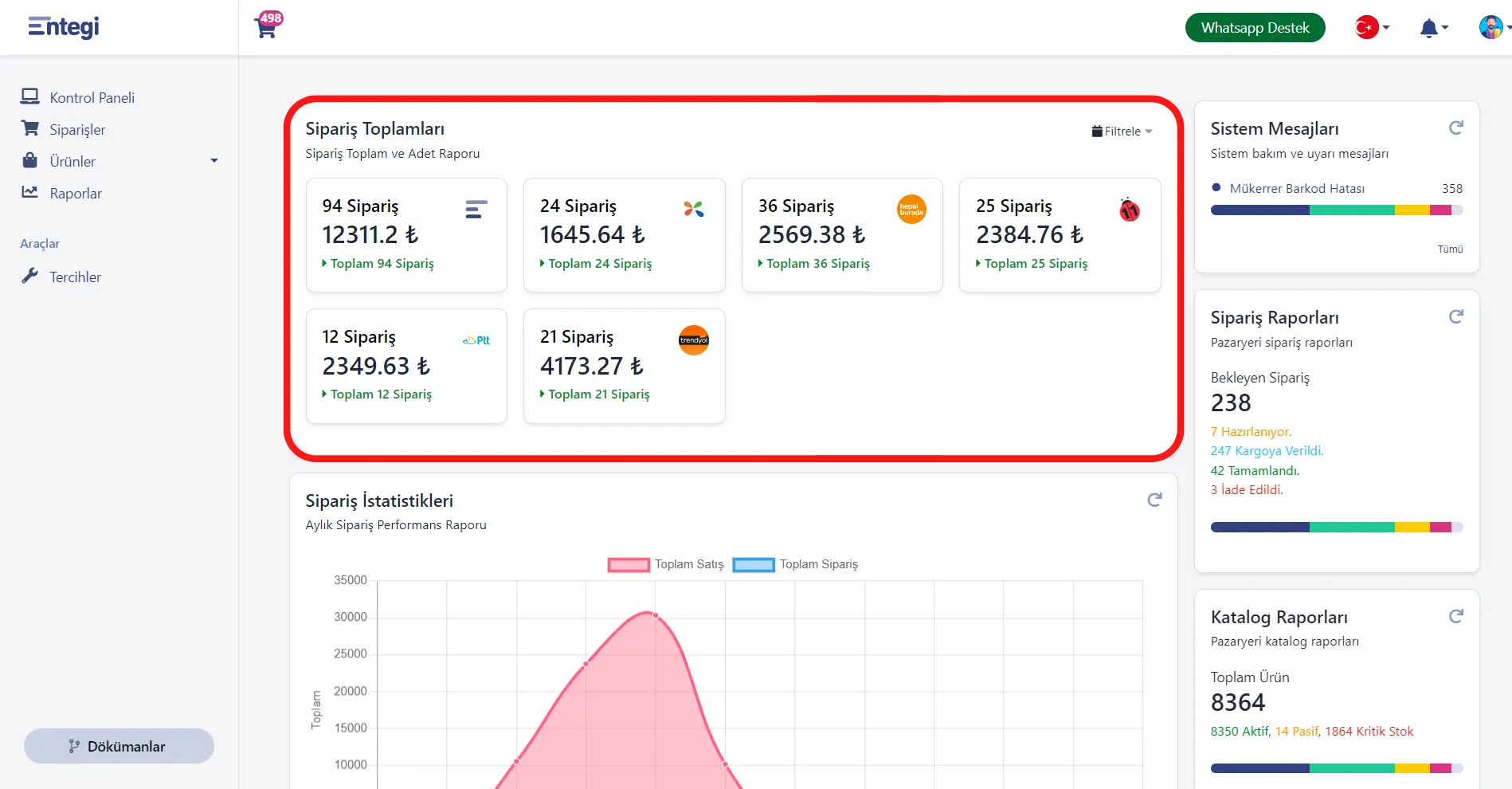Viewport: 1512px width, 789px height.
Task: Click the Trendyol icon on 21 Sipariş card
Action: (694, 340)
